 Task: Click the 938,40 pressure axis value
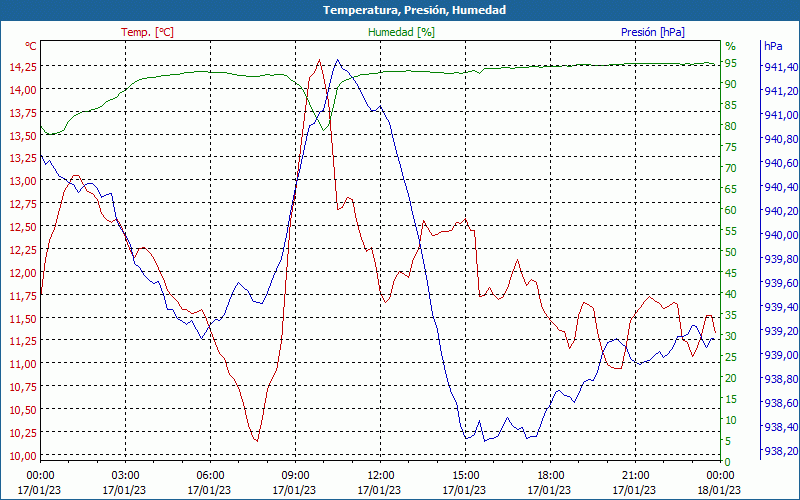pyautogui.click(x=781, y=427)
